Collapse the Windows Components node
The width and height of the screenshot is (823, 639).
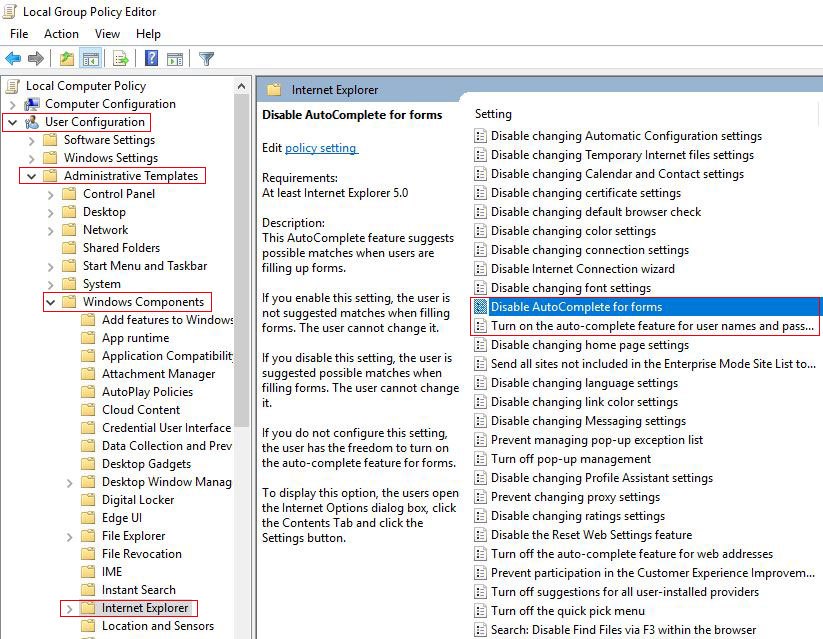pos(50,302)
